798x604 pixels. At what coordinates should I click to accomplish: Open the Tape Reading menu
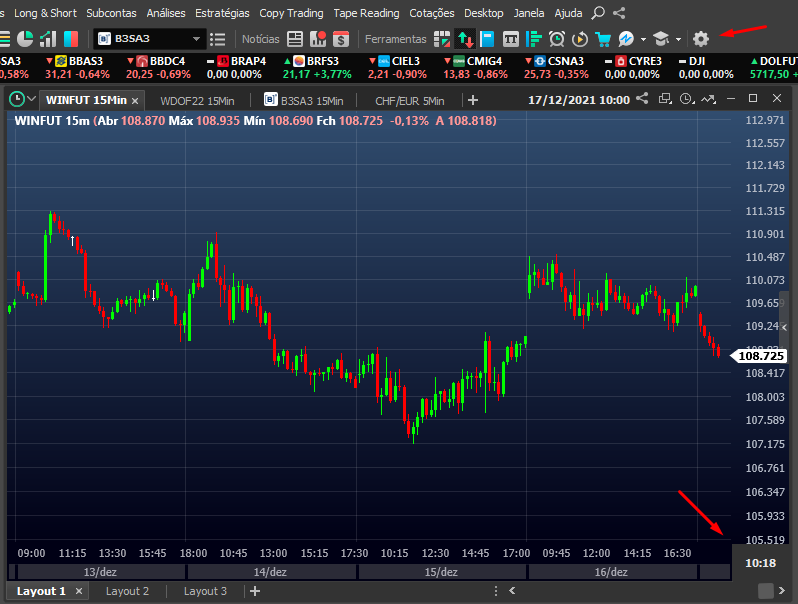366,13
